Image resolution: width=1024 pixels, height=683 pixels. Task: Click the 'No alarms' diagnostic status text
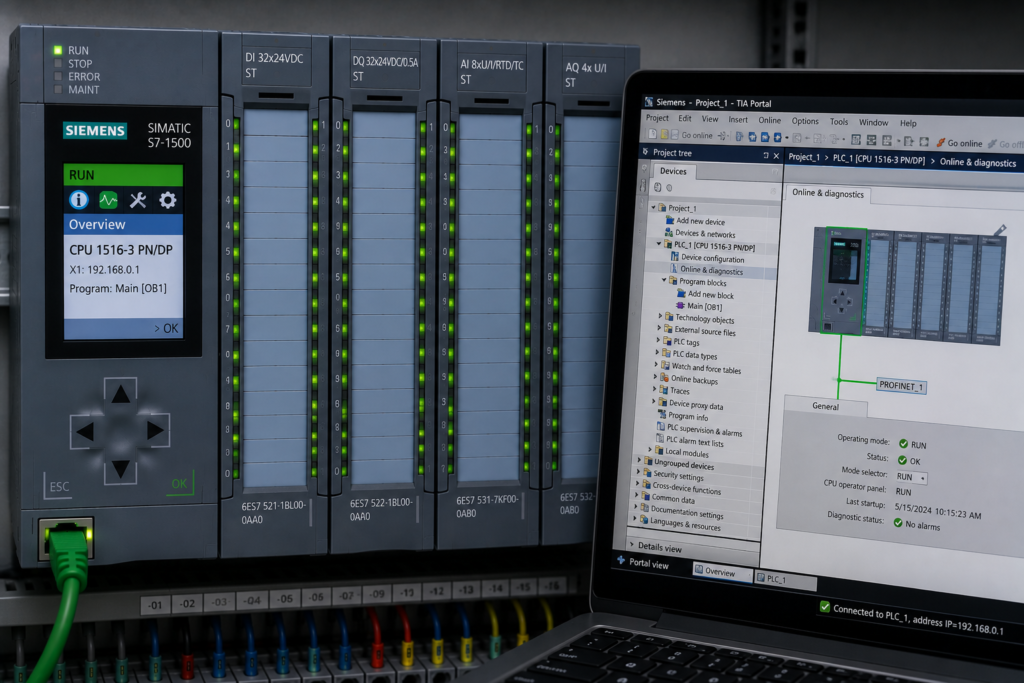pos(922,525)
